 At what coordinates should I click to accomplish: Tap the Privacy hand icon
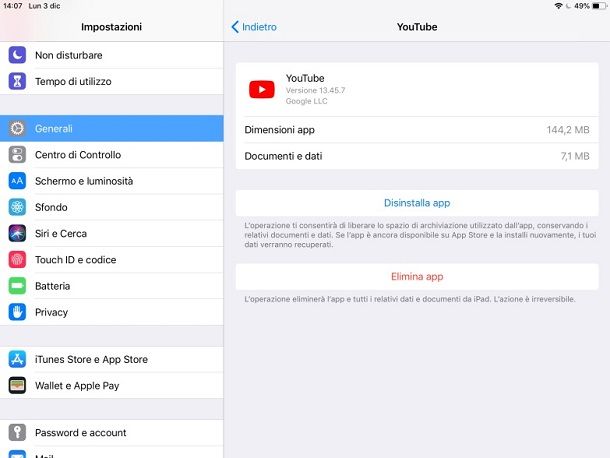(x=17, y=312)
